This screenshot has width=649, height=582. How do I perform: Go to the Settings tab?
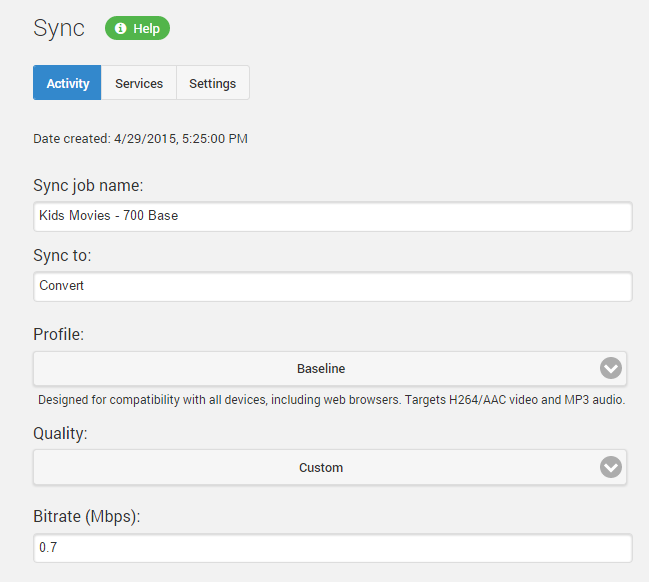(212, 83)
